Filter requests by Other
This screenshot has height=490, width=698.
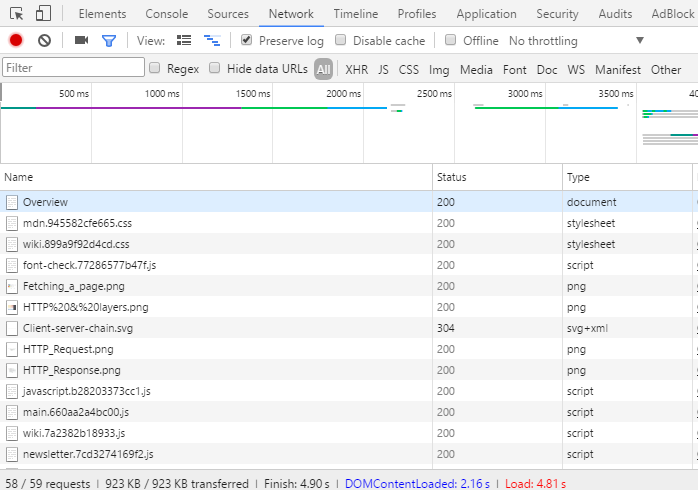pyautogui.click(x=666, y=70)
